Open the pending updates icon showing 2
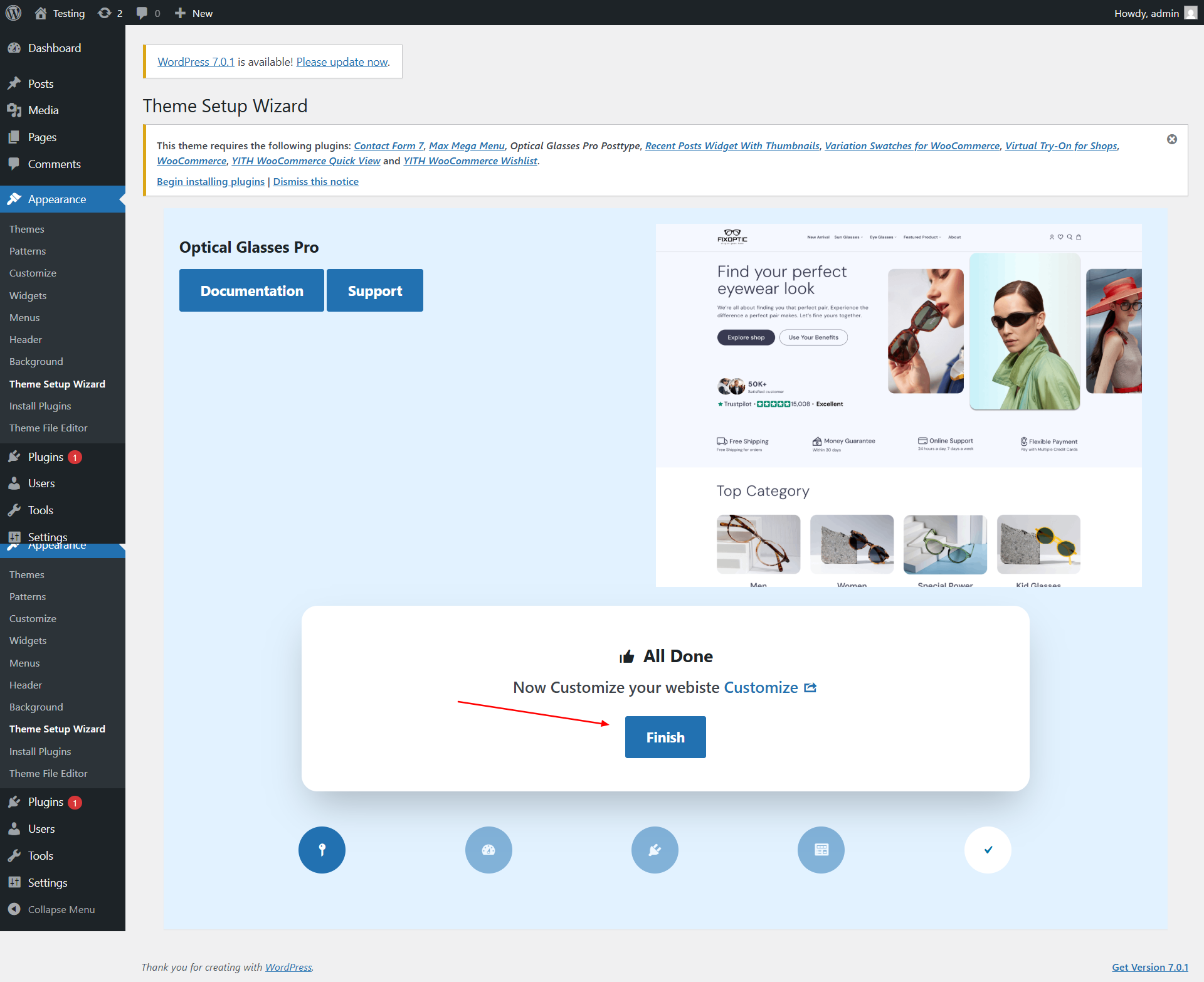This screenshot has height=982, width=1204. 110,13
